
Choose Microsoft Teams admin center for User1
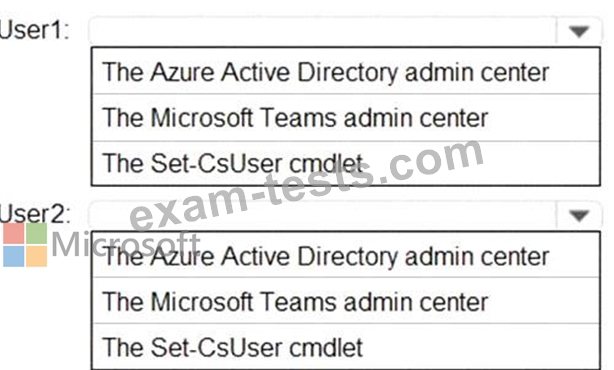346,117
